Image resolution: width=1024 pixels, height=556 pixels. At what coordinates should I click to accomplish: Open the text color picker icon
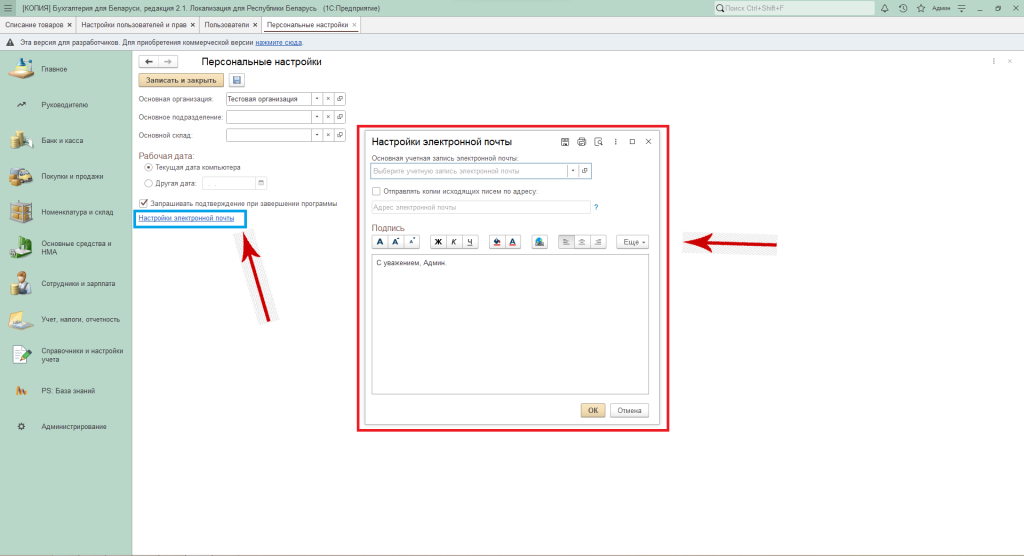tap(513, 242)
